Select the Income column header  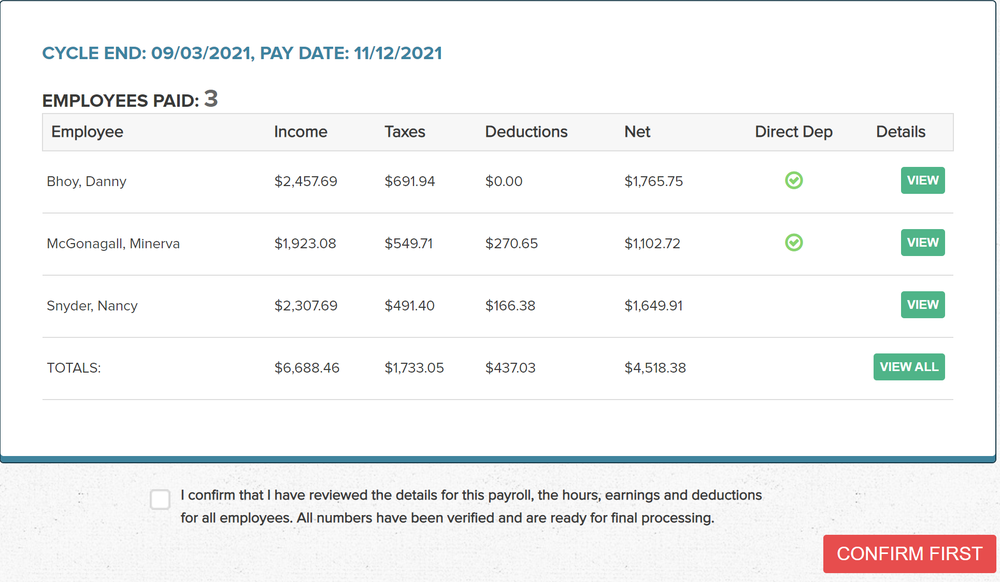coord(300,131)
